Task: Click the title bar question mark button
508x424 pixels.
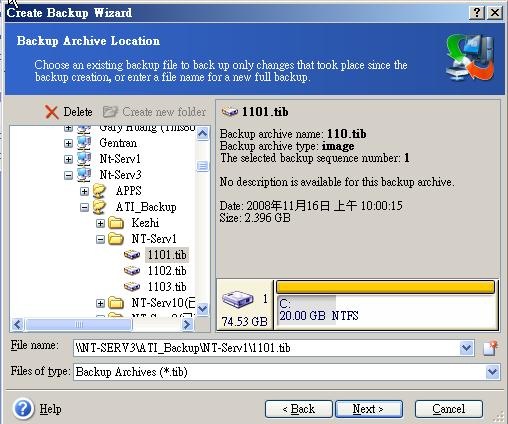Action: tap(477, 13)
